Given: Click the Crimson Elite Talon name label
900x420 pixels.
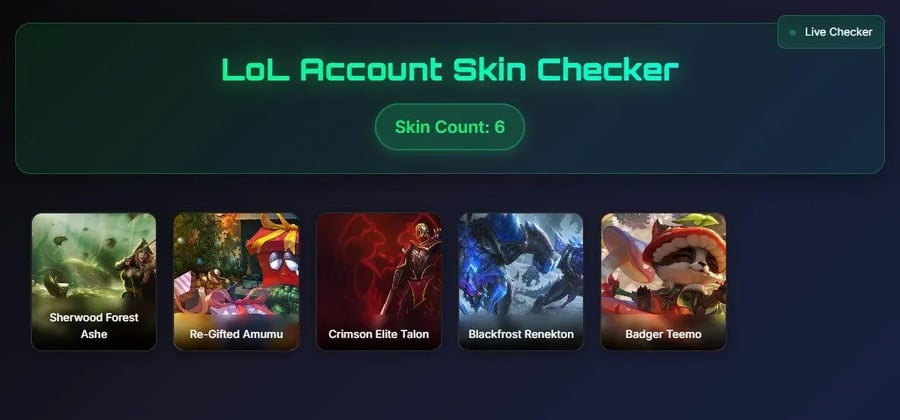Looking at the screenshot, I should (379, 334).
